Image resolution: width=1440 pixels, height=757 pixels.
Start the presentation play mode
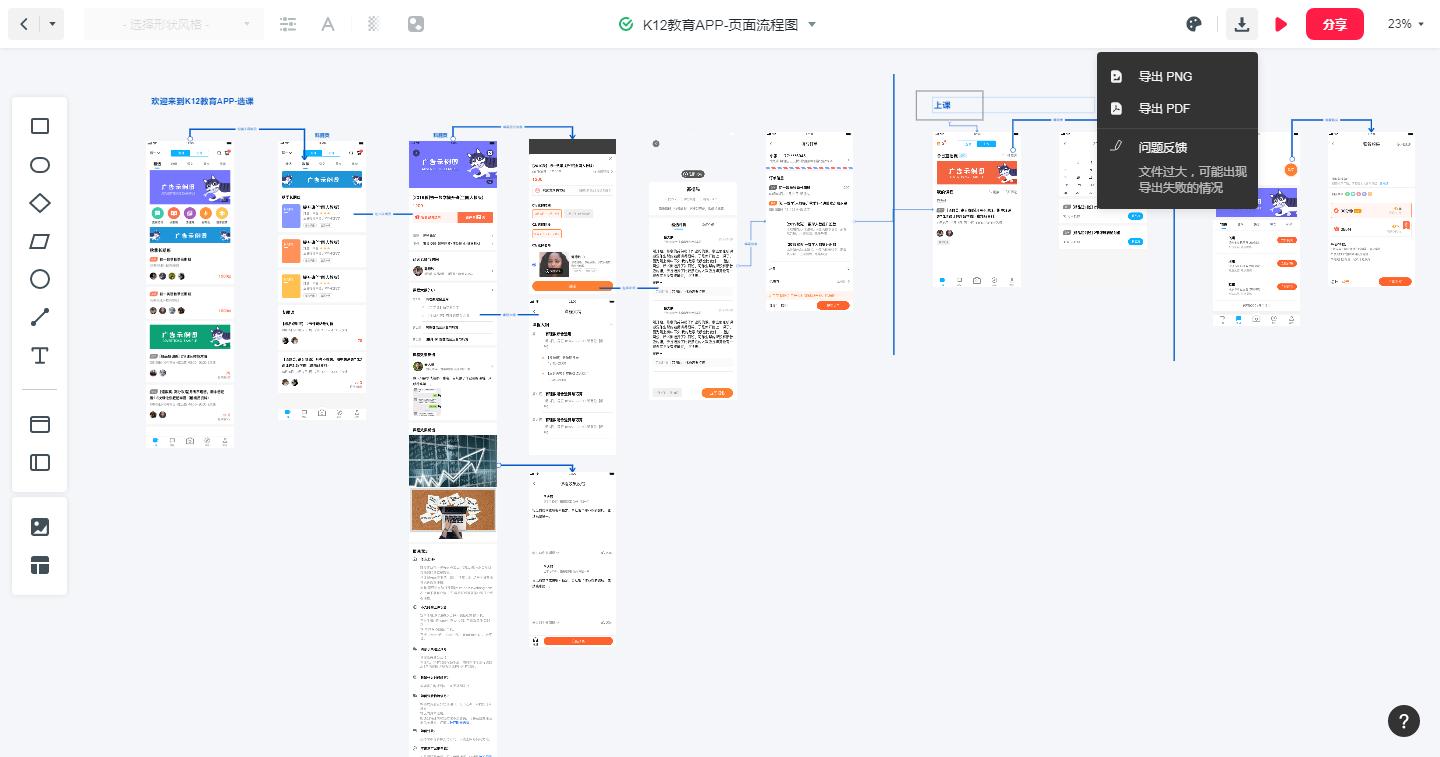point(1281,24)
